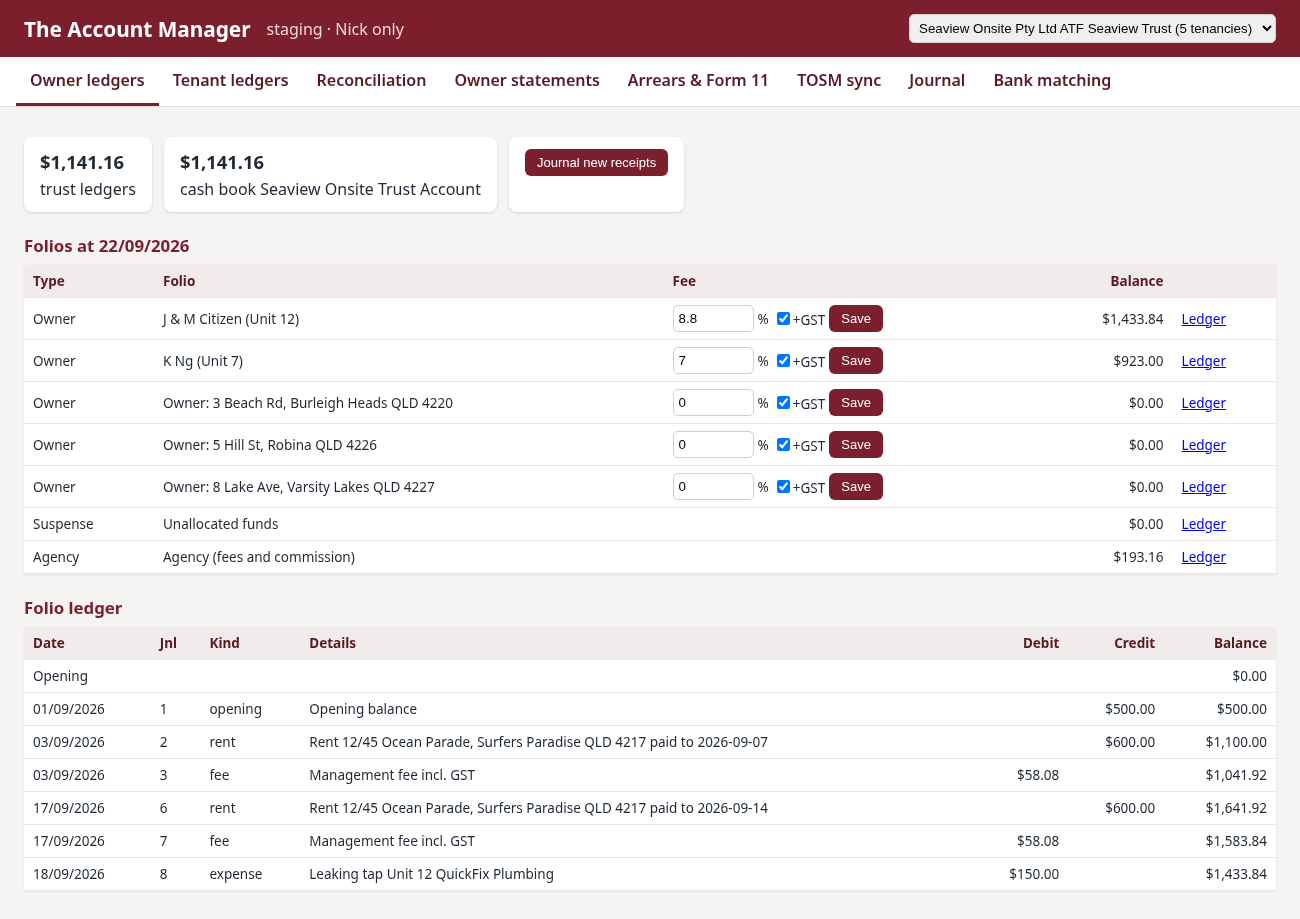1300x919 pixels.
Task: Select the $193.16 Agency balance
Action: tap(1138, 557)
